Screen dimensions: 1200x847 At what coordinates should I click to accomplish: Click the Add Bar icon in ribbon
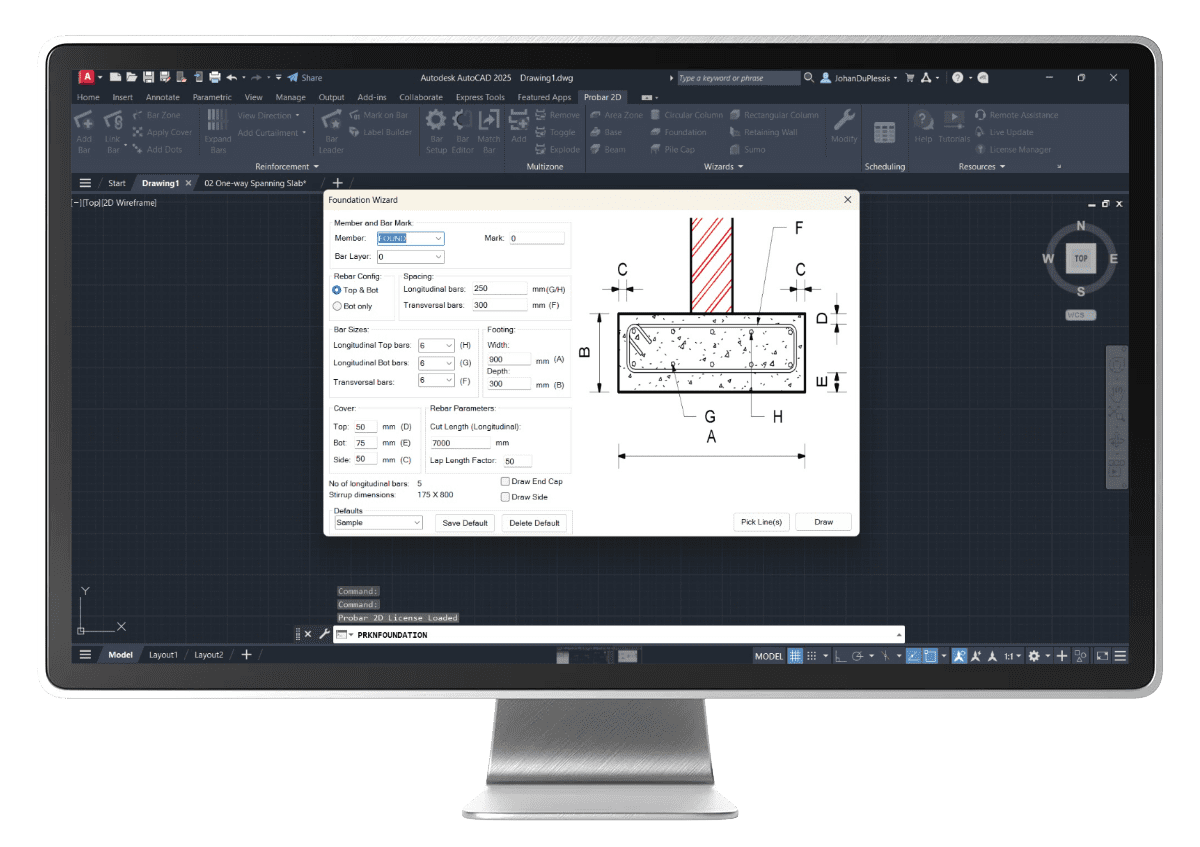coord(85,122)
